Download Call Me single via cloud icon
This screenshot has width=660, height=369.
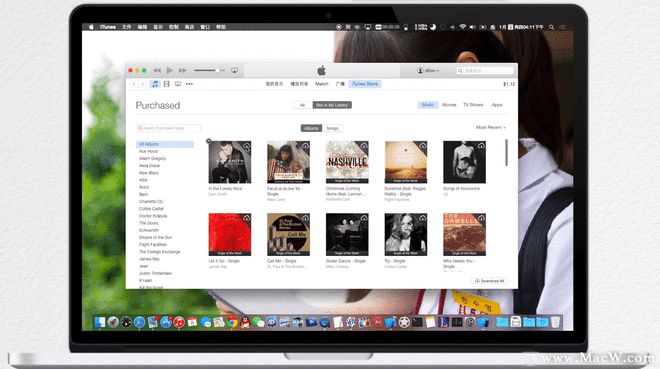click(305, 218)
